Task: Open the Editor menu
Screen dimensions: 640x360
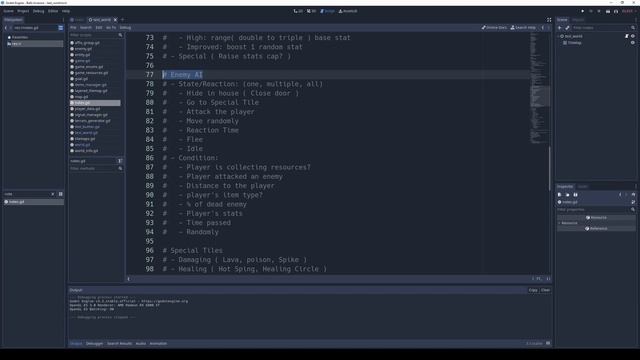Action: [x=53, y=11]
